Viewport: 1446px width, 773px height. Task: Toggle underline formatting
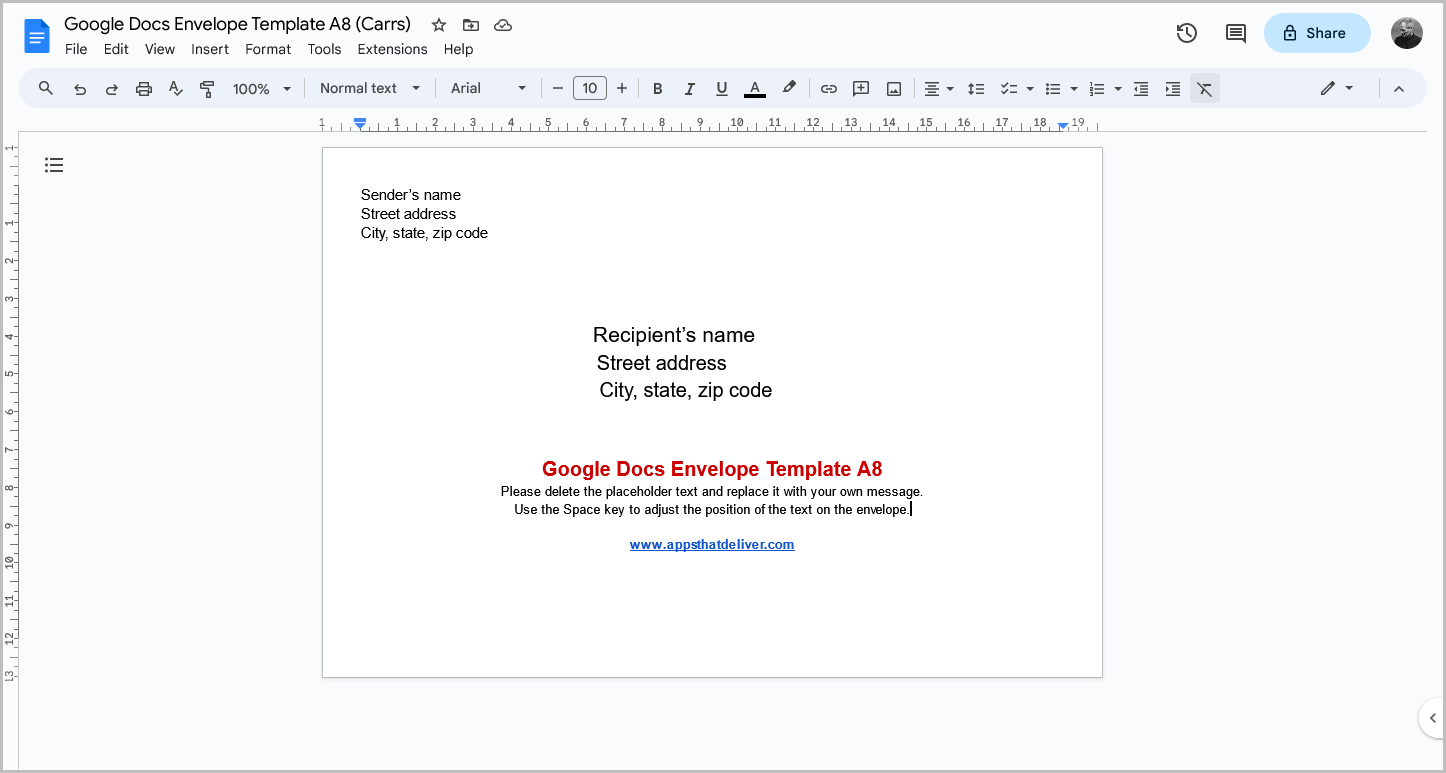721,88
